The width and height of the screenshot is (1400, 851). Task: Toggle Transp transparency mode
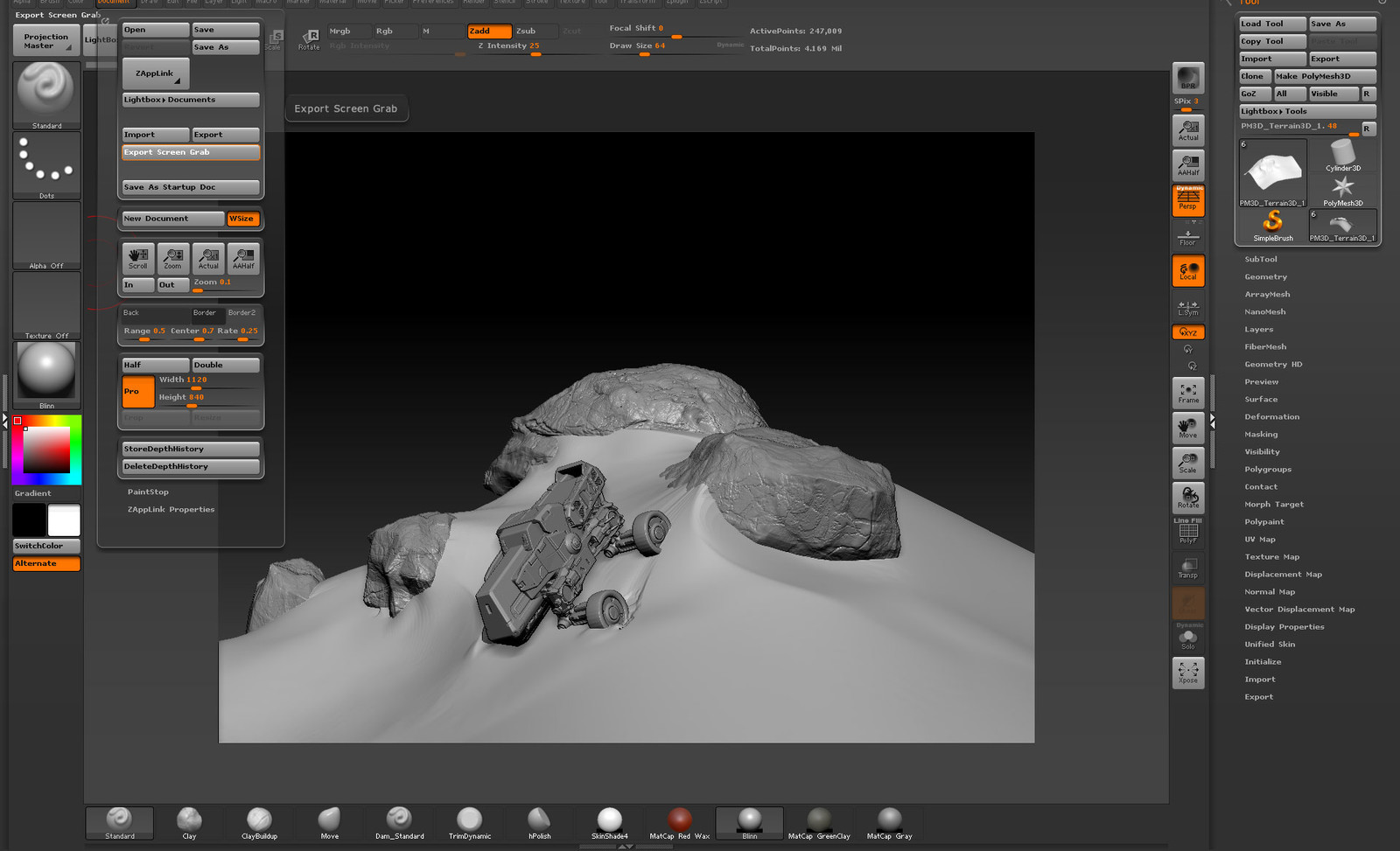1188,568
